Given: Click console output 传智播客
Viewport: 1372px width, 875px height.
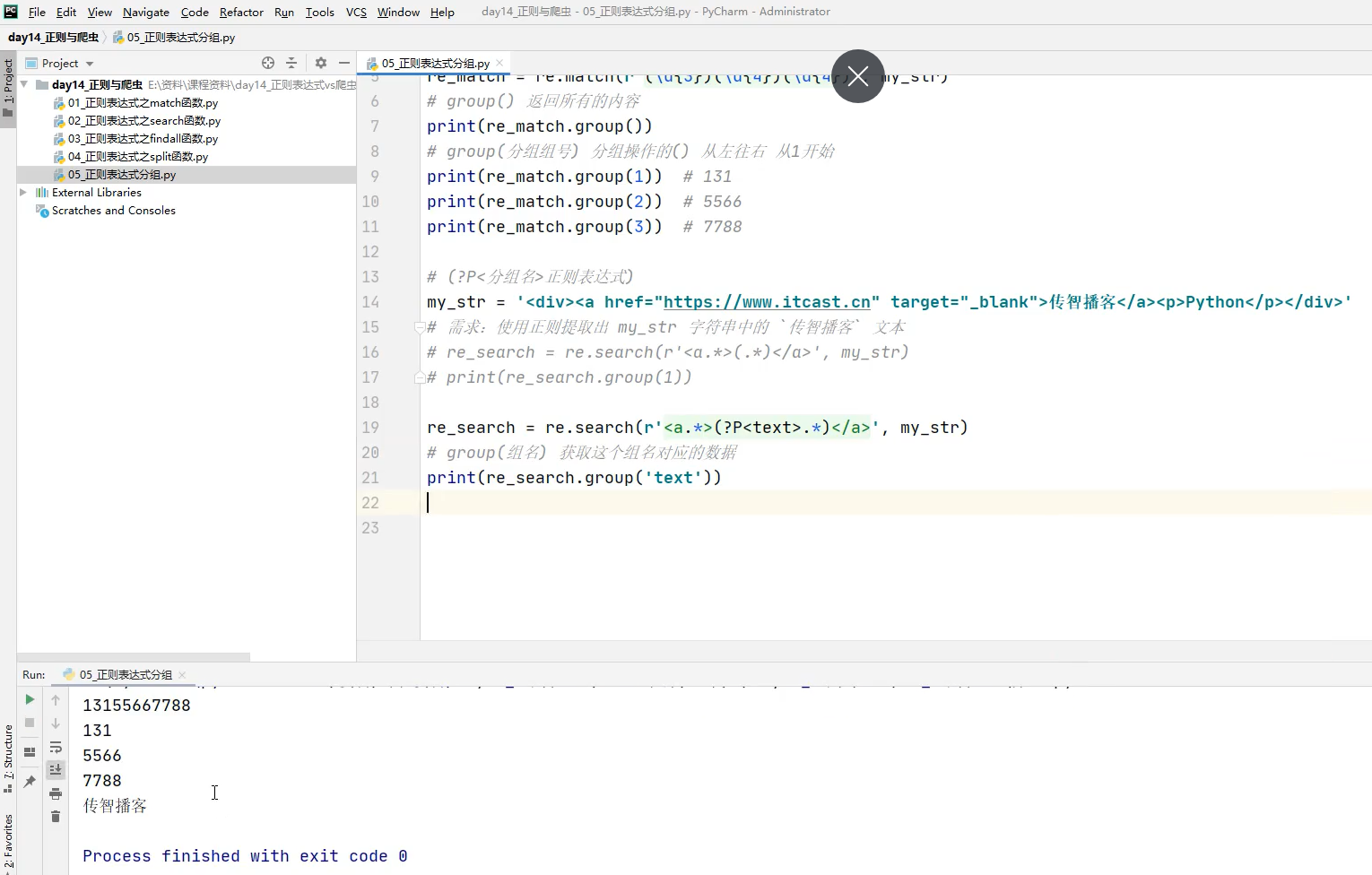Looking at the screenshot, I should point(115,806).
